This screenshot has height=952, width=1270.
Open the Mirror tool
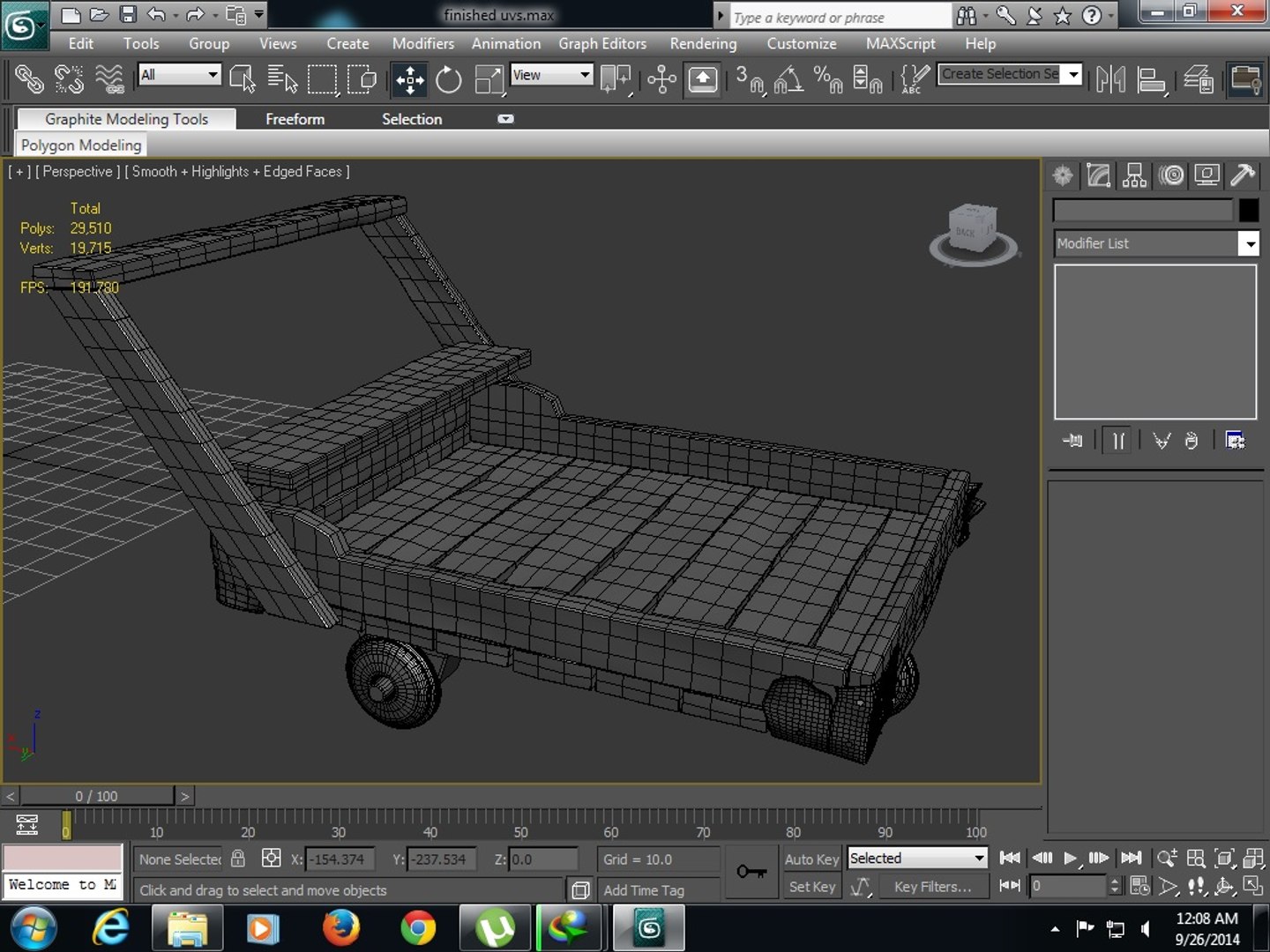(x=1110, y=80)
